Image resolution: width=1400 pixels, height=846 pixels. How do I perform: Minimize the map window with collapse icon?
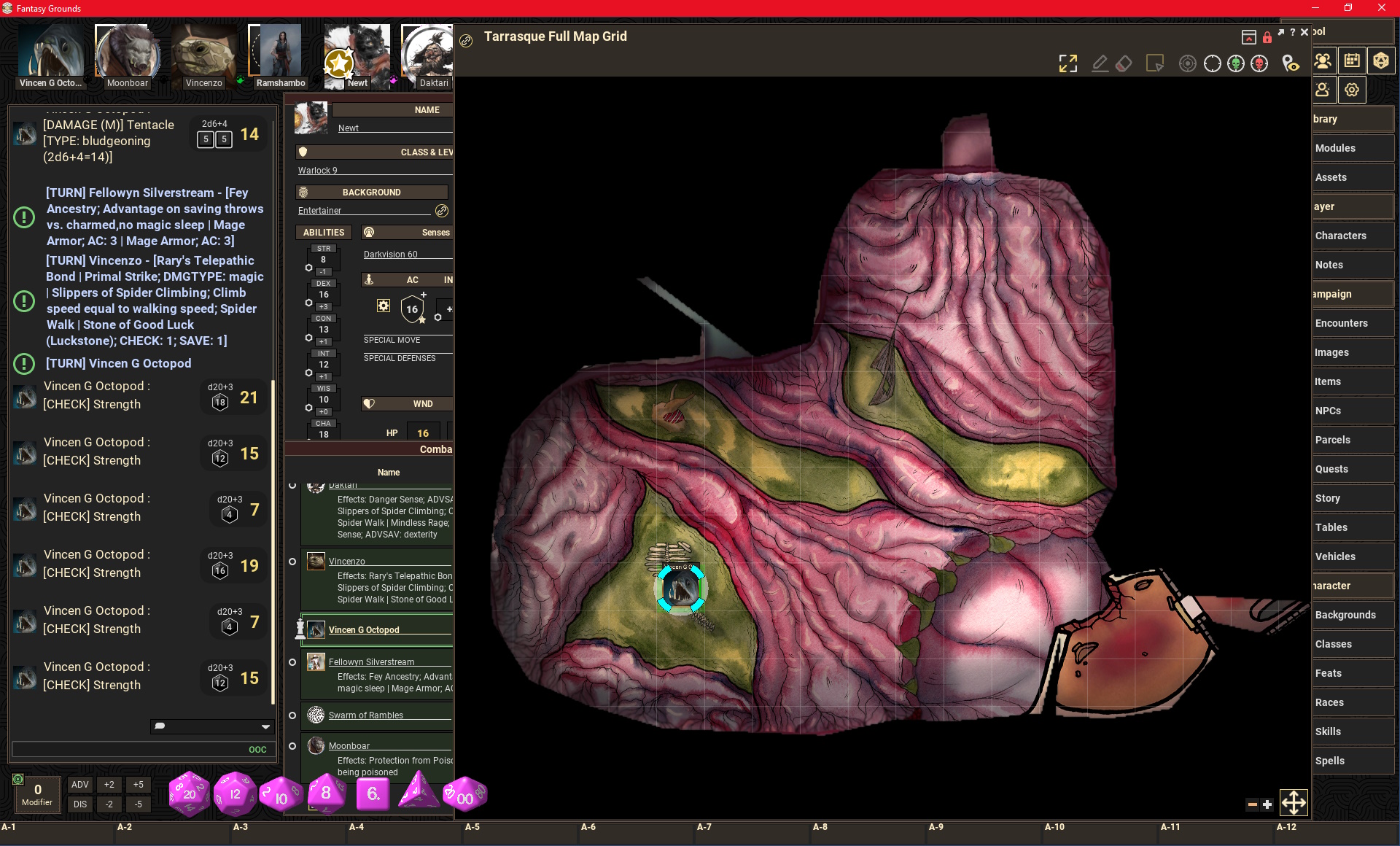[x=1249, y=37]
